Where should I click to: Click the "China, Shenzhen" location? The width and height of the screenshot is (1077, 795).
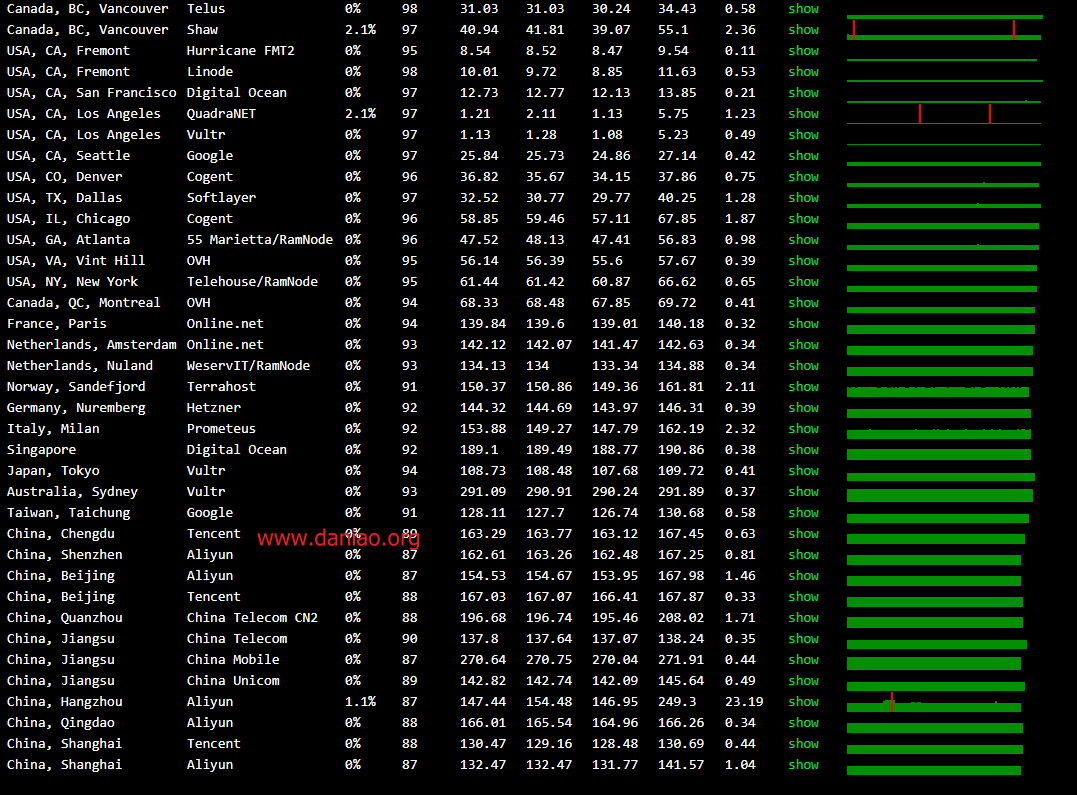tap(65, 555)
